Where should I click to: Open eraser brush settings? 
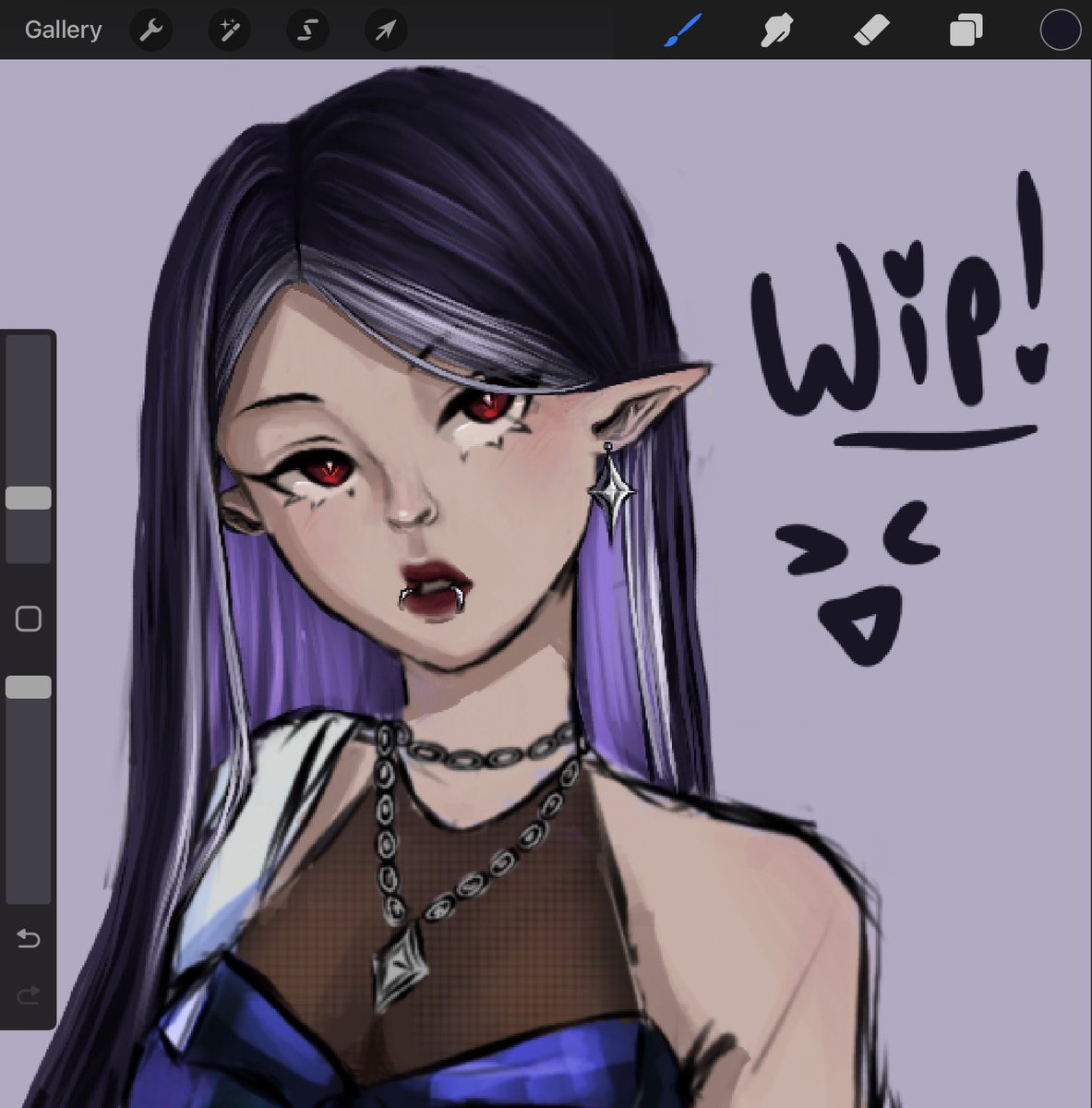point(871,29)
